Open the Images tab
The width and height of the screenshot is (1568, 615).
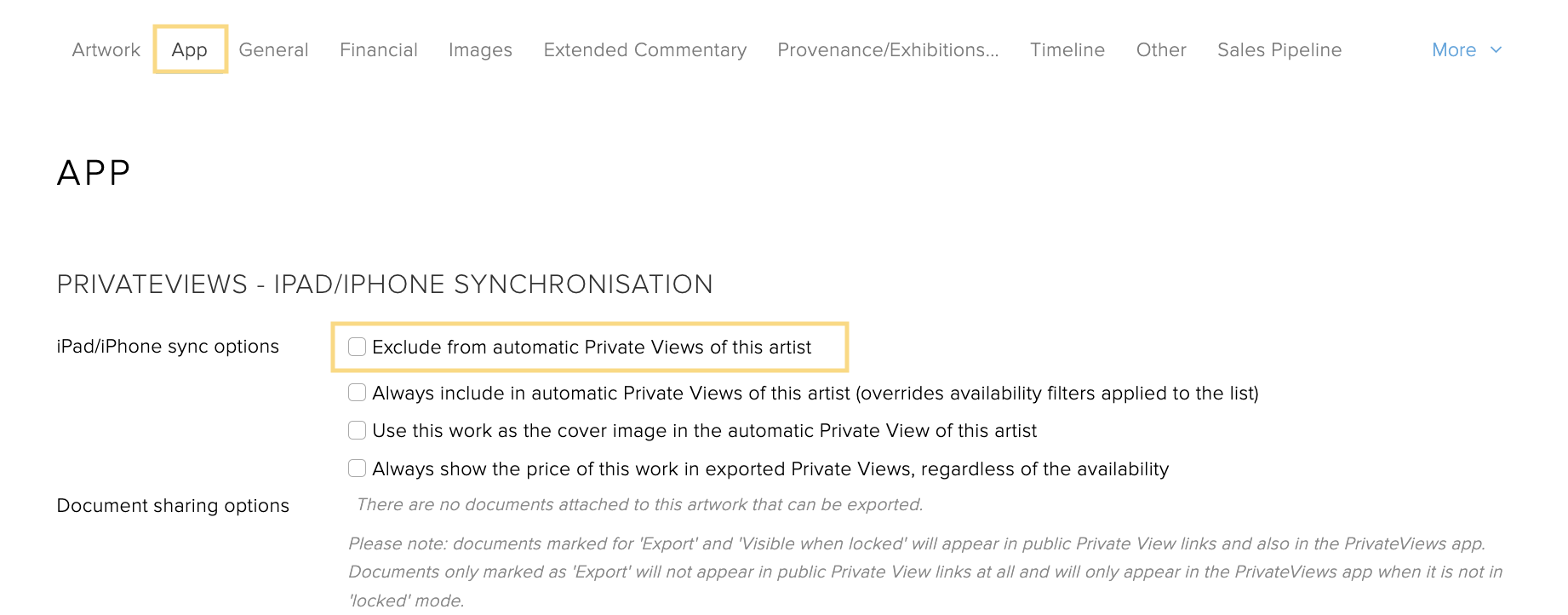tap(480, 50)
